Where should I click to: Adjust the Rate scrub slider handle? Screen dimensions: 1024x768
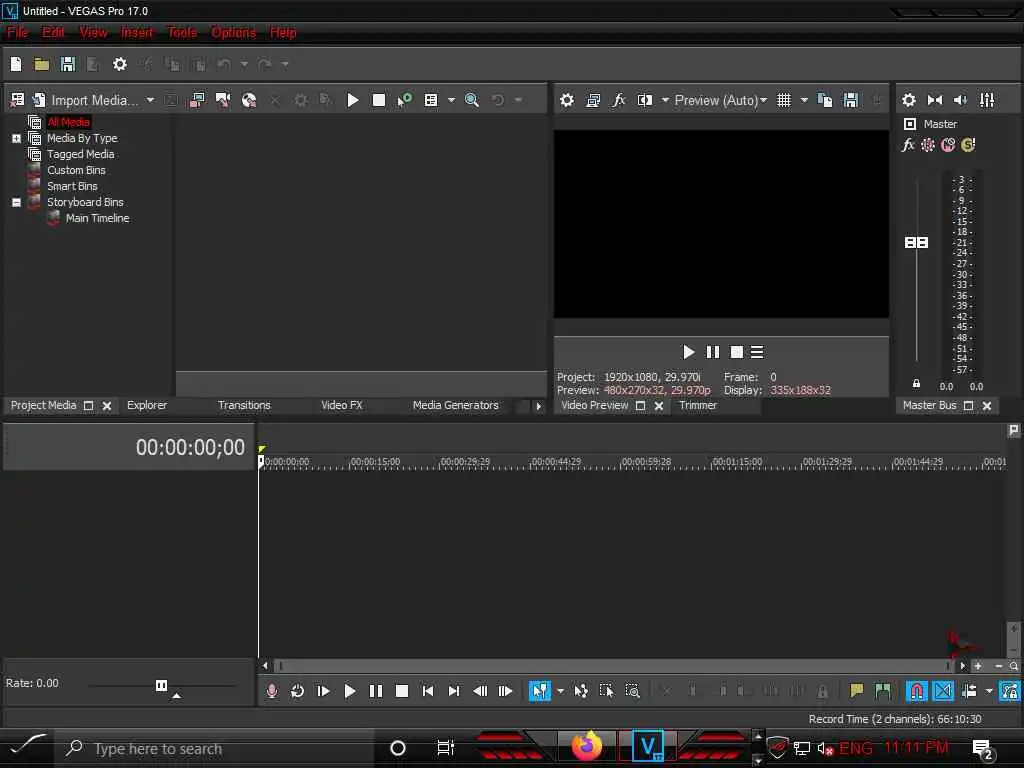(x=161, y=685)
